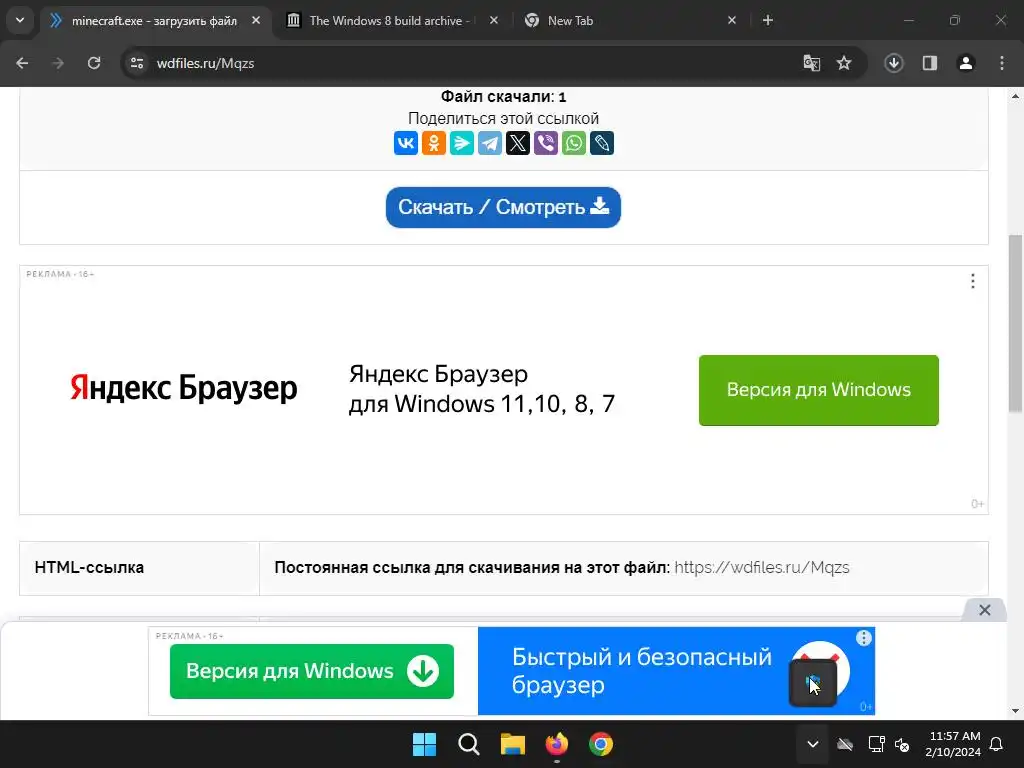Share link via Odnoklassniki icon
The height and width of the screenshot is (768, 1024).
pyautogui.click(x=434, y=143)
